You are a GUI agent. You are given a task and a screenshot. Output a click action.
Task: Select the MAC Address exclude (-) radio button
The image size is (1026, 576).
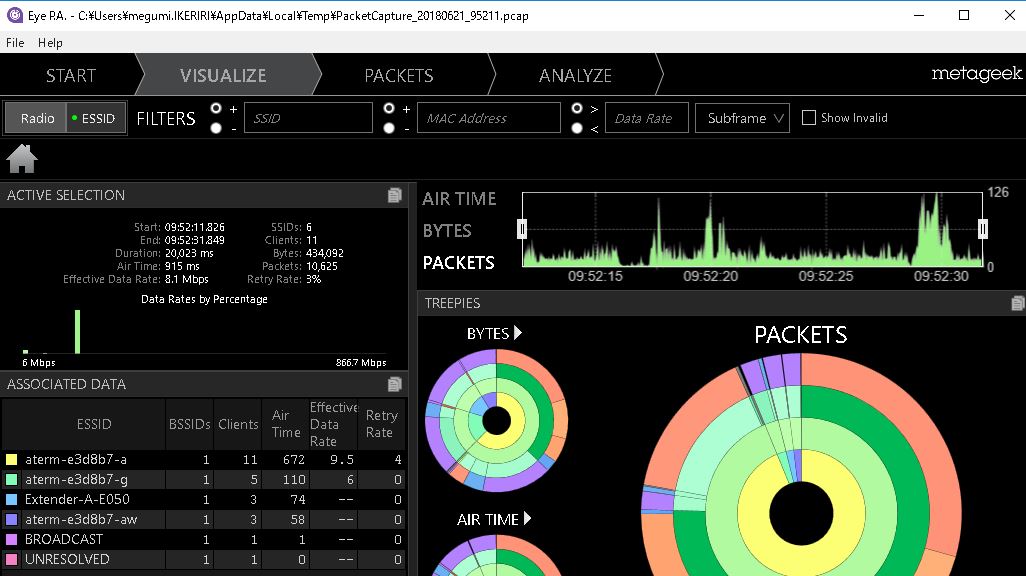pos(389,128)
